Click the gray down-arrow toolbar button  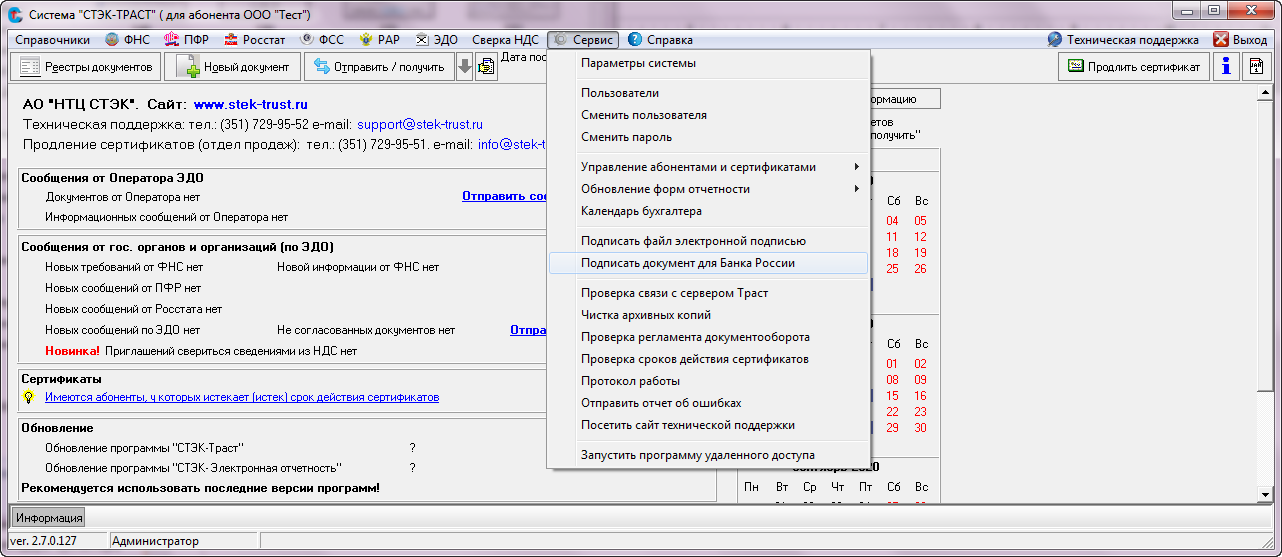click(465, 67)
